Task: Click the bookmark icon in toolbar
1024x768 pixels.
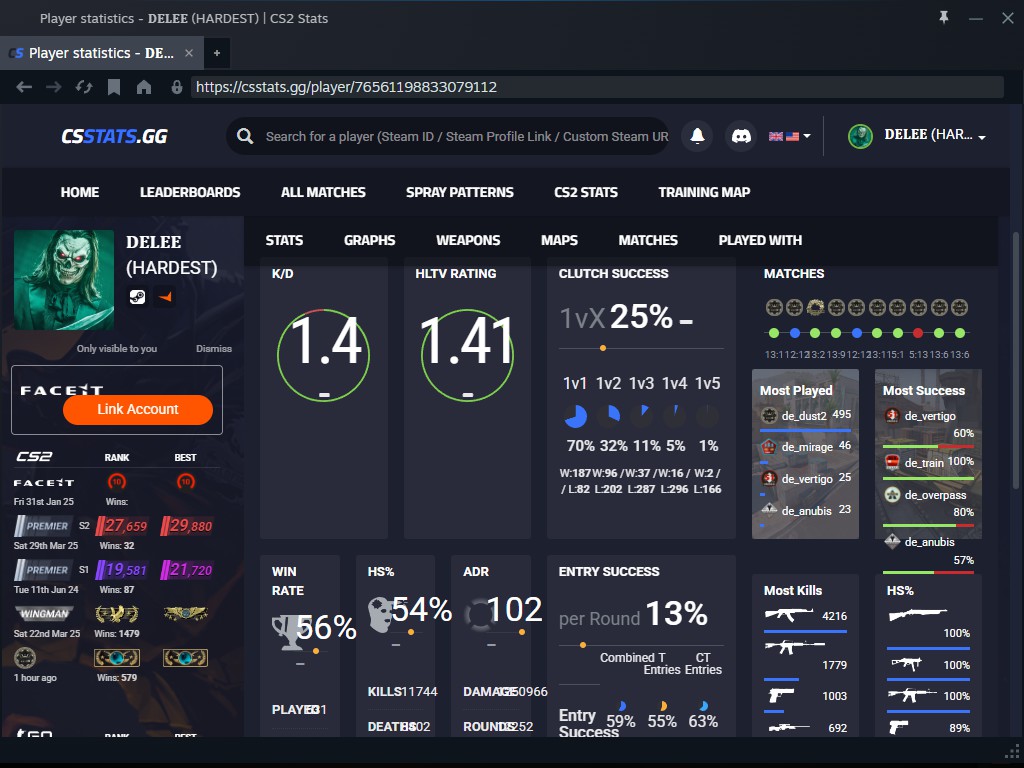Action: click(114, 87)
